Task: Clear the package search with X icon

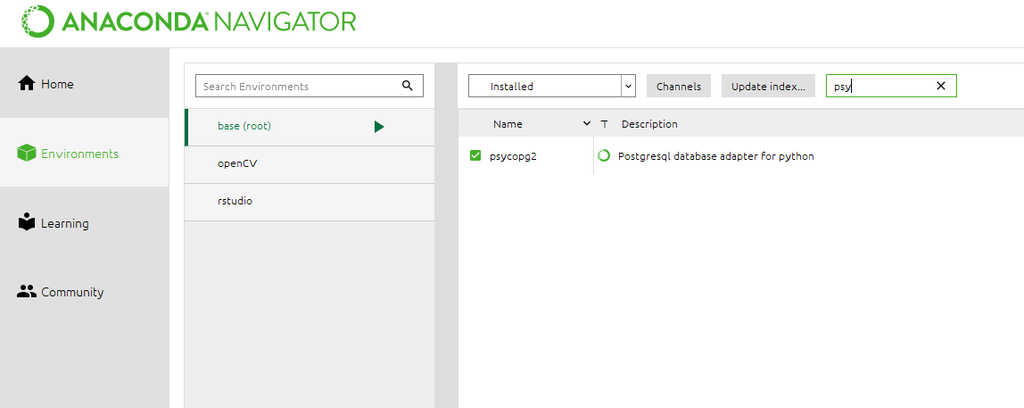Action: click(x=941, y=86)
